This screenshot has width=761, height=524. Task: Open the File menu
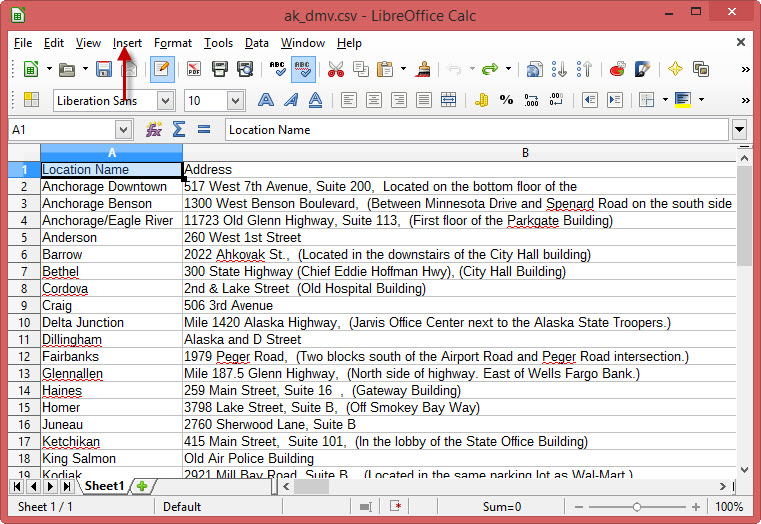[23, 43]
